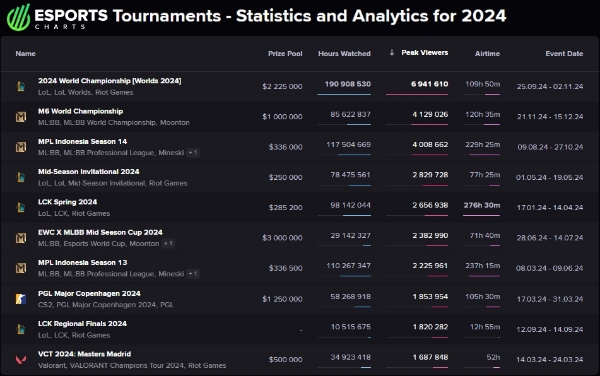Expand the +1 tag on EWC X MLBB Mid Season Cup
This screenshot has width=600, height=376.
(x=168, y=243)
